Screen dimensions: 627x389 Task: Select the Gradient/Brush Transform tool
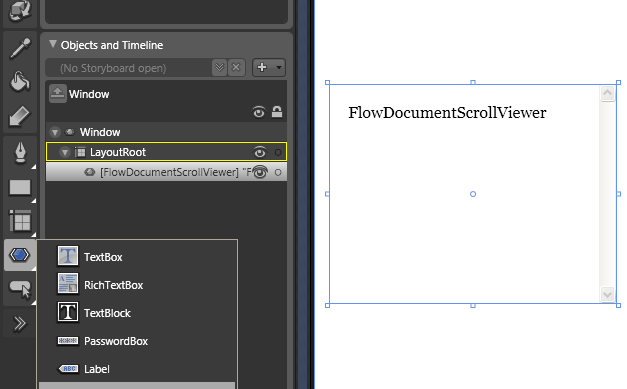20,116
